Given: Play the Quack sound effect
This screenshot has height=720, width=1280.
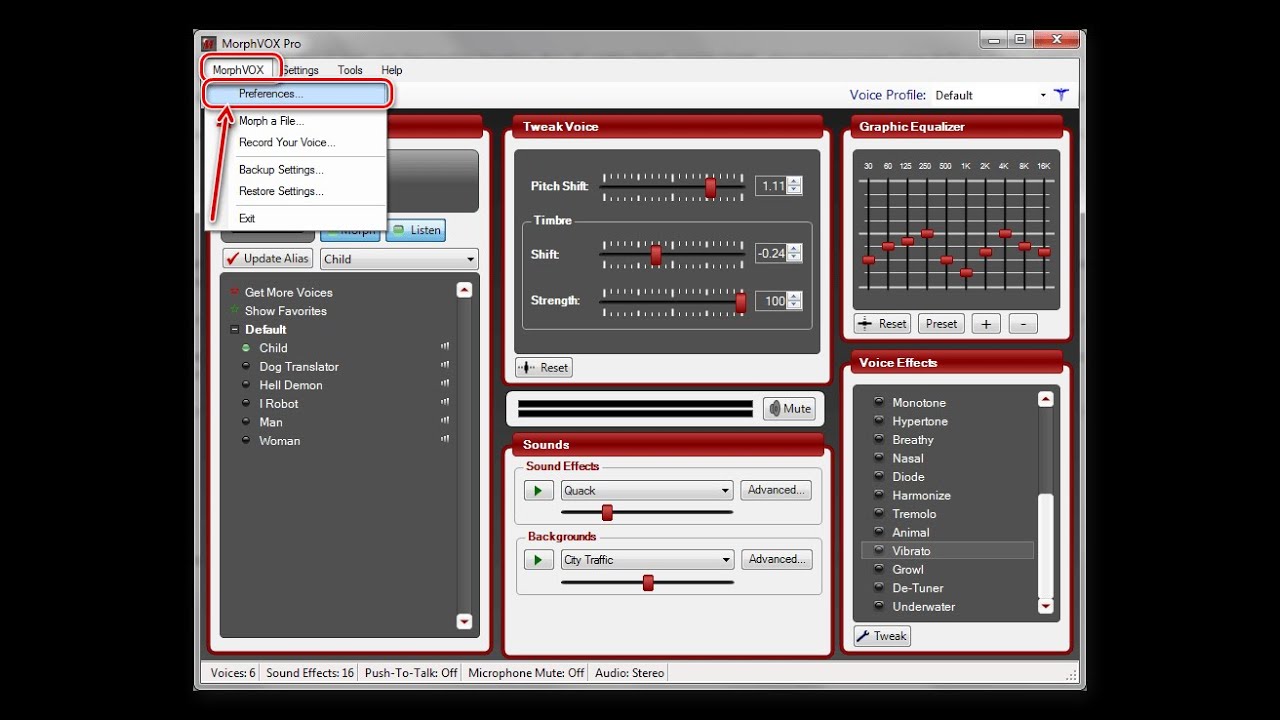Looking at the screenshot, I should click(x=538, y=490).
